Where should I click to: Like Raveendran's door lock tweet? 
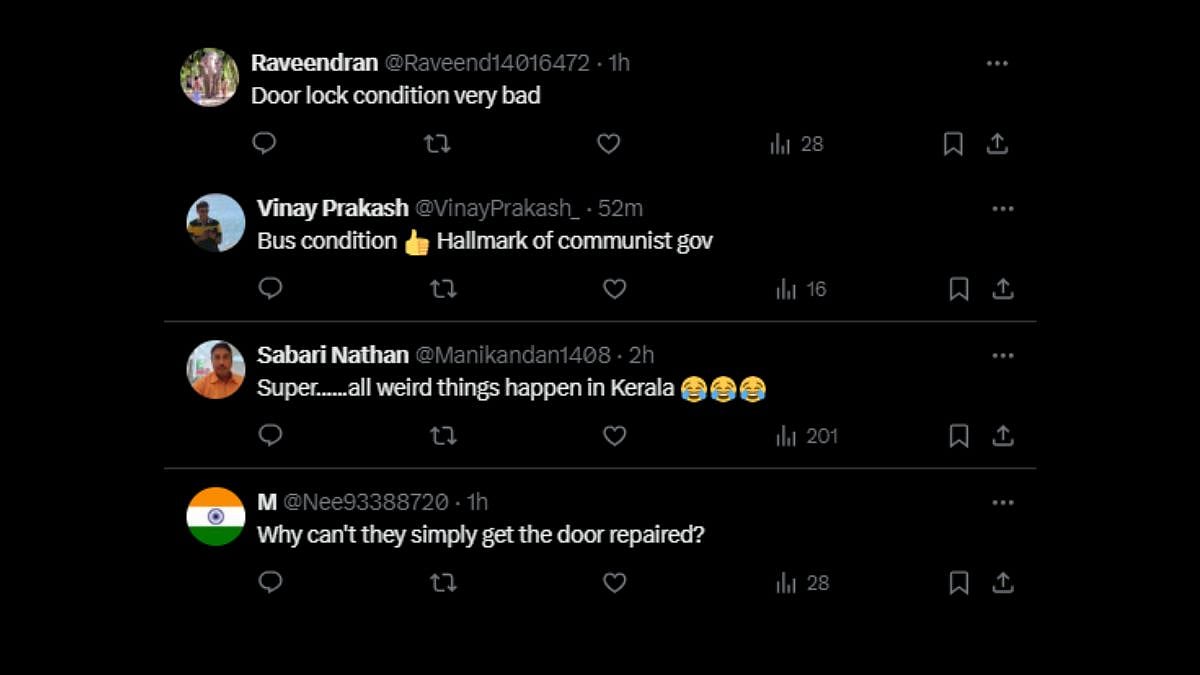[609, 144]
